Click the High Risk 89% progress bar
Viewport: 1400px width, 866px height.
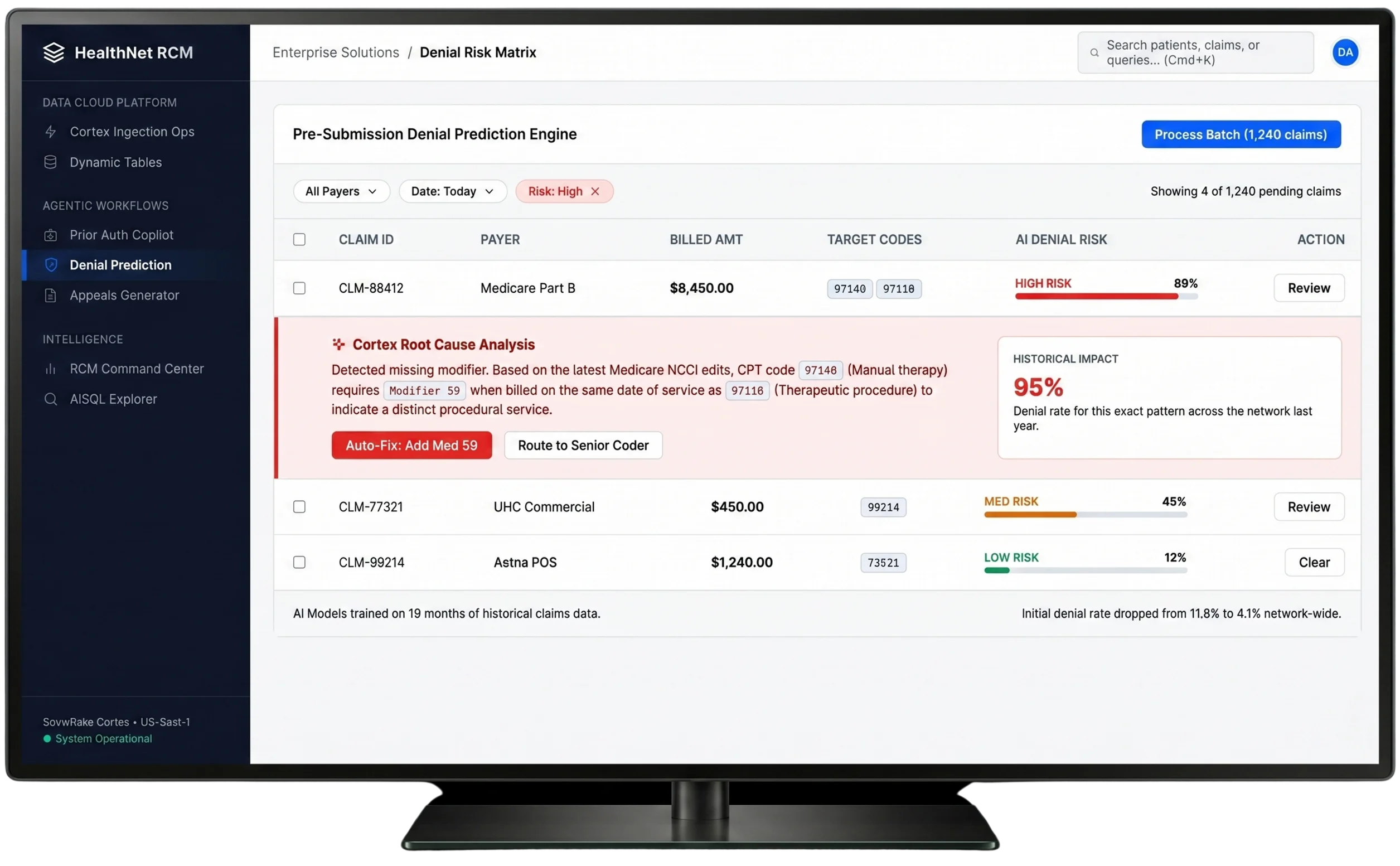click(1106, 296)
